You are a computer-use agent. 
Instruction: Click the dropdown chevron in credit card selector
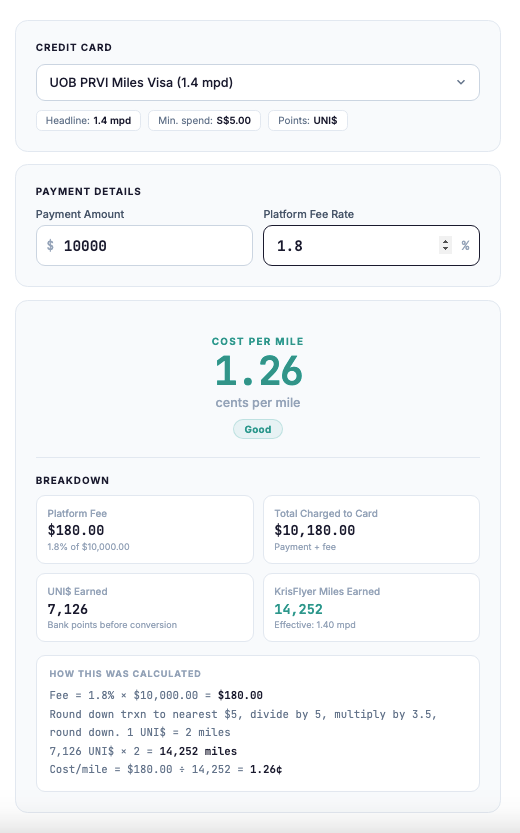point(461,82)
